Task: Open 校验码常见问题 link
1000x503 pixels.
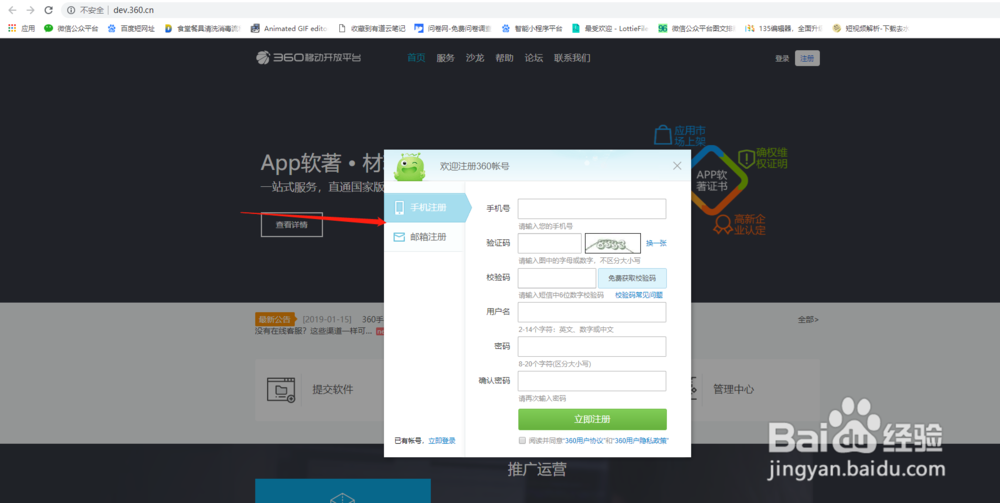Action: tap(639, 295)
